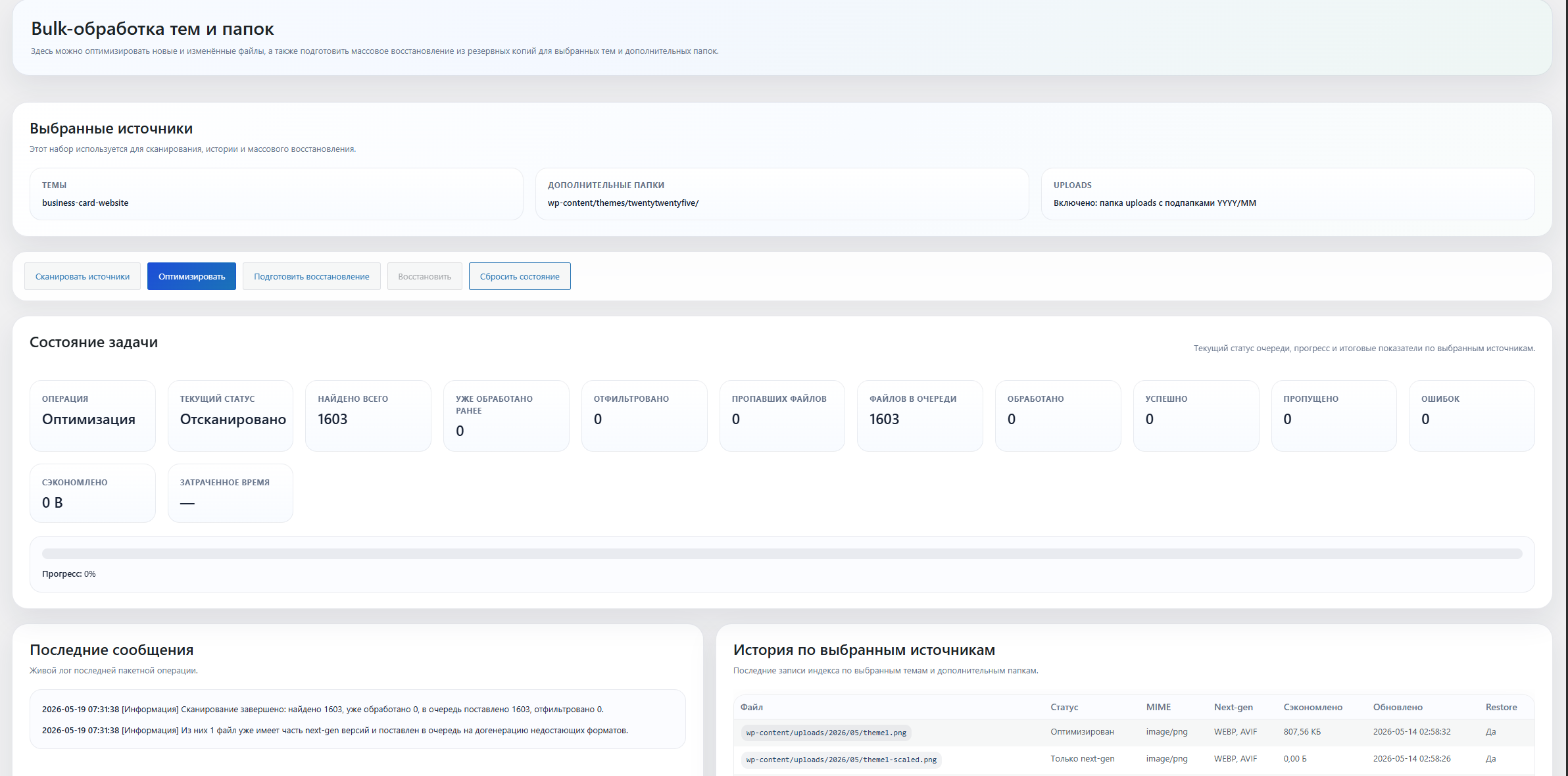
Task: Click the 'Операция' value 'Оптимизация'
Action: pos(89,419)
